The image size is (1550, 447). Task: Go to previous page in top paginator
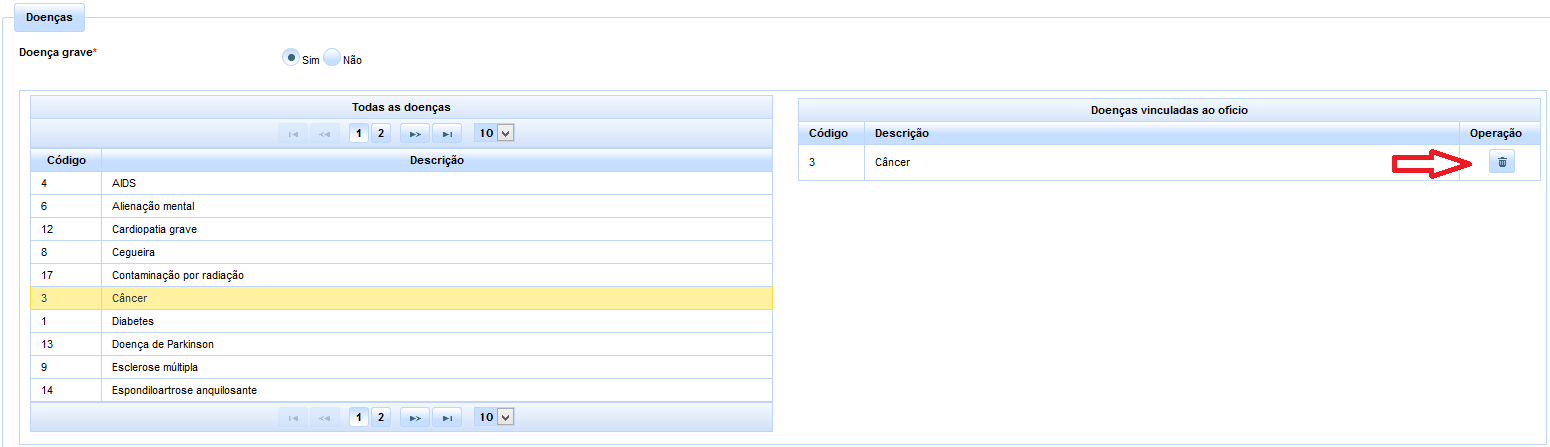pyautogui.click(x=324, y=133)
